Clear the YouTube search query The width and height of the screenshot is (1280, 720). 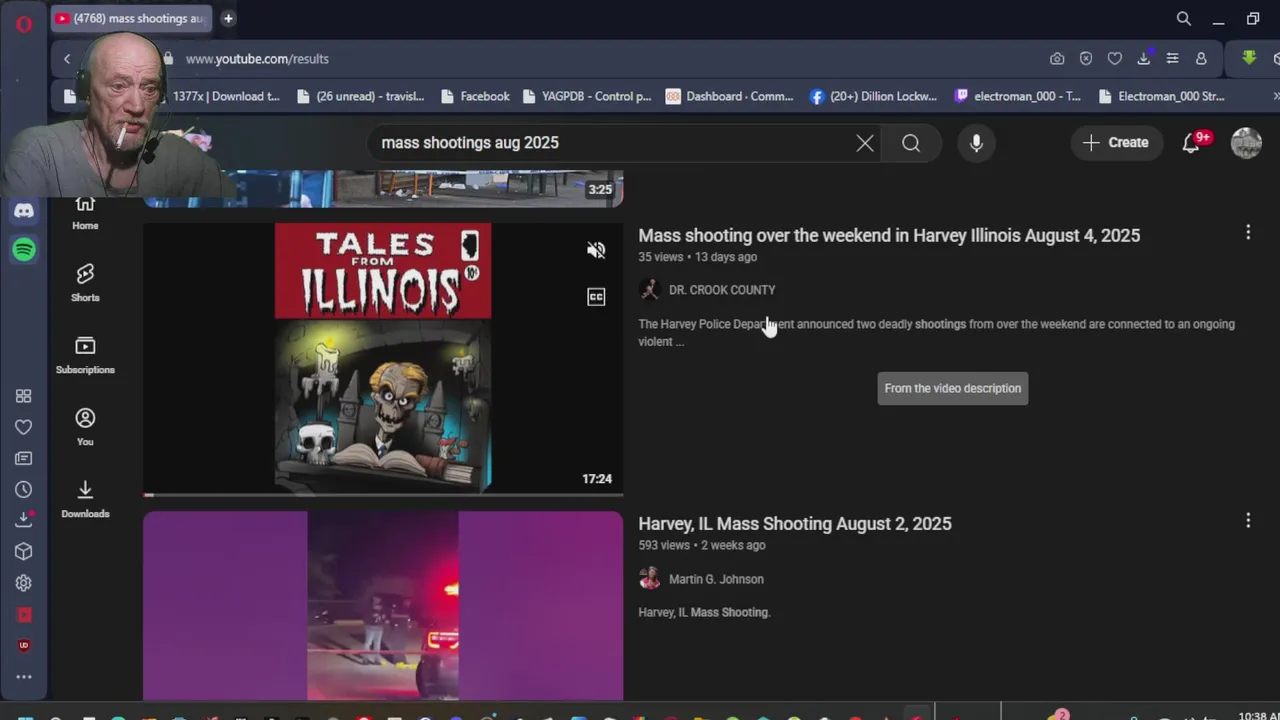(865, 143)
